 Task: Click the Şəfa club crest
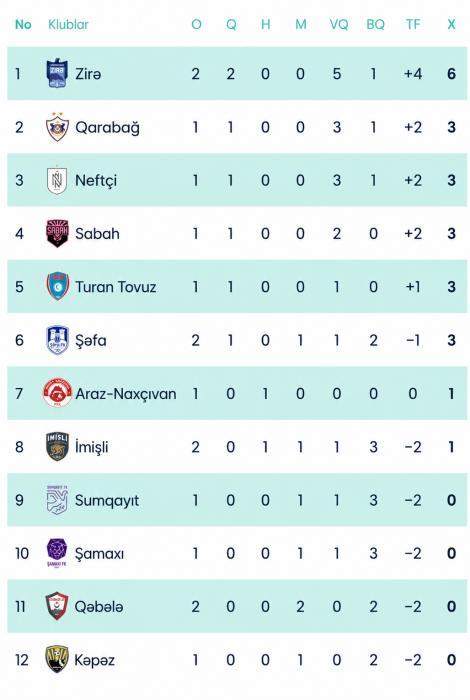pos(57,340)
